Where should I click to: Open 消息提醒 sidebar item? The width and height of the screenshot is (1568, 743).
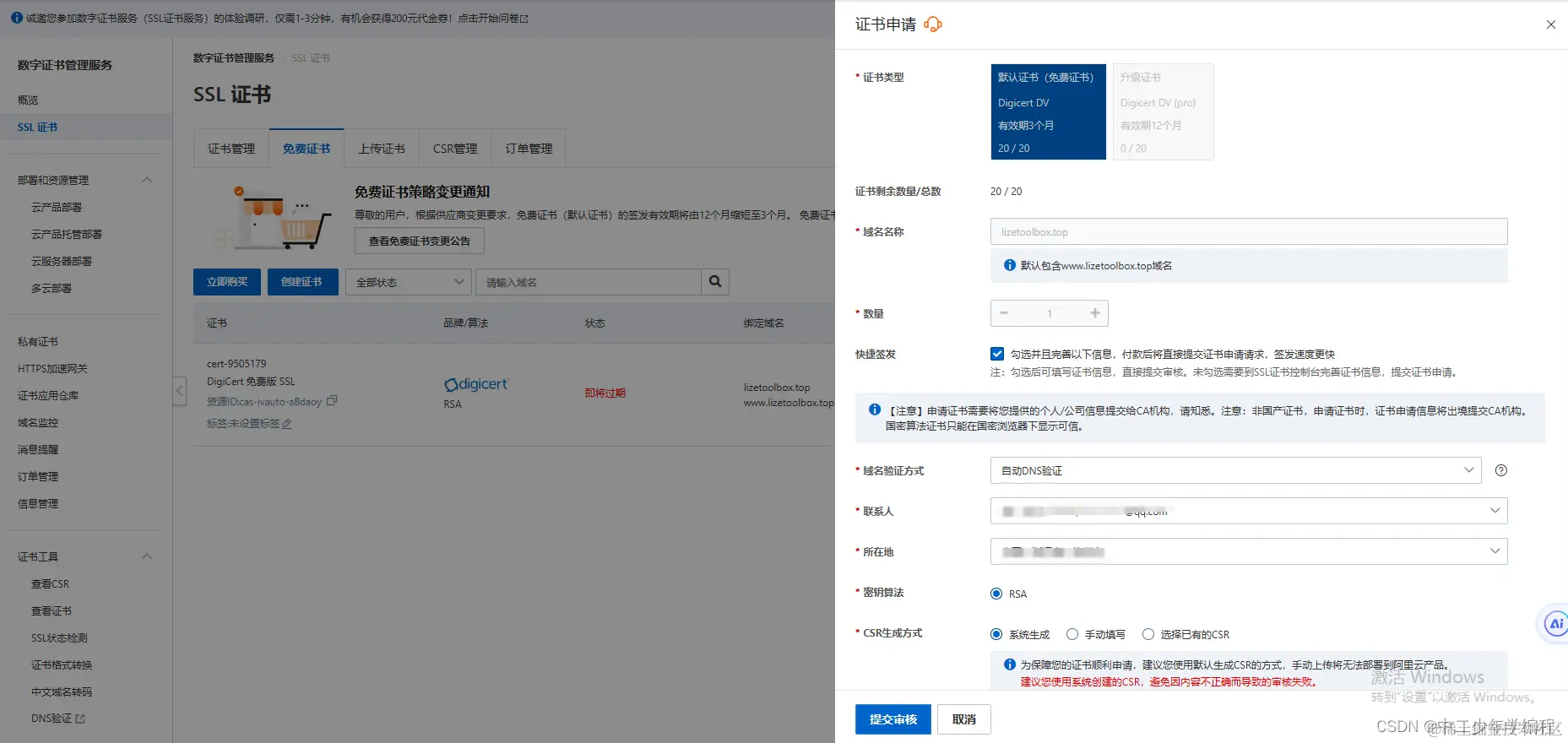click(38, 449)
